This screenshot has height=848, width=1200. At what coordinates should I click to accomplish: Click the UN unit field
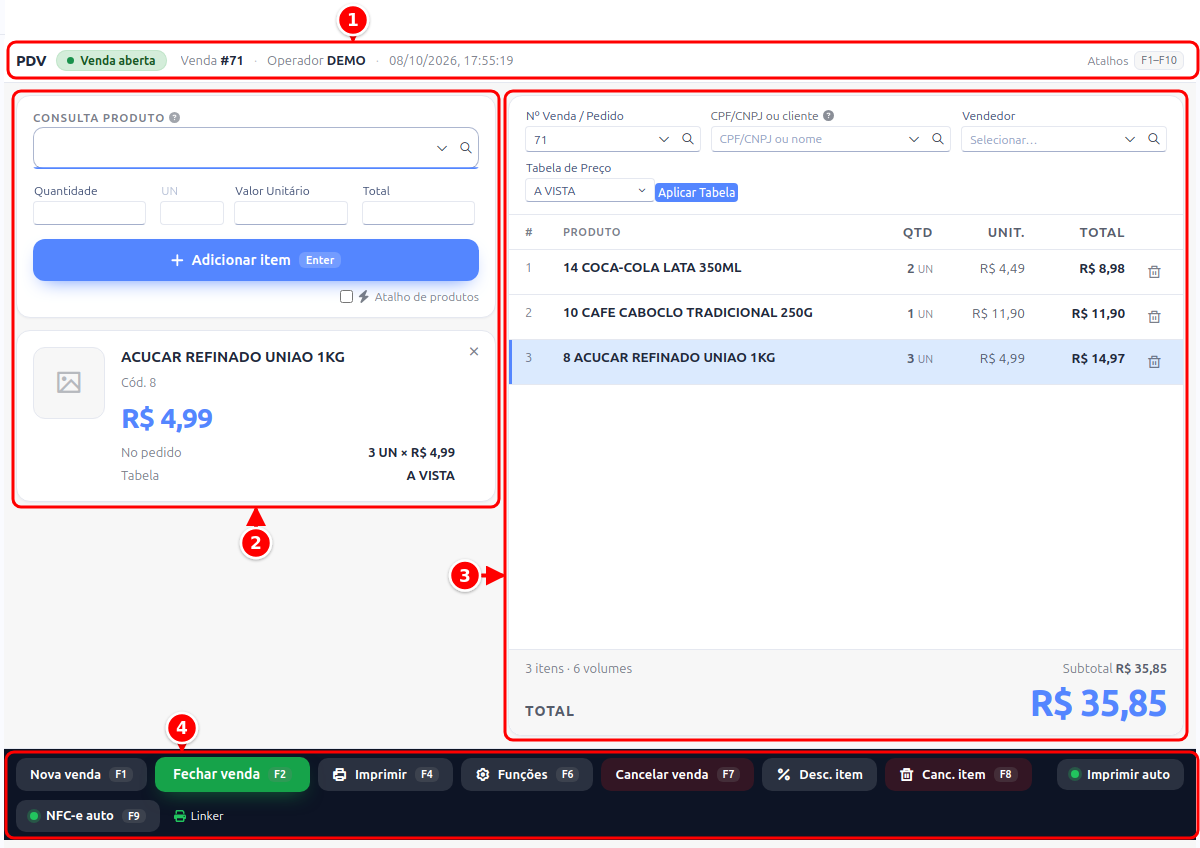tap(192, 213)
